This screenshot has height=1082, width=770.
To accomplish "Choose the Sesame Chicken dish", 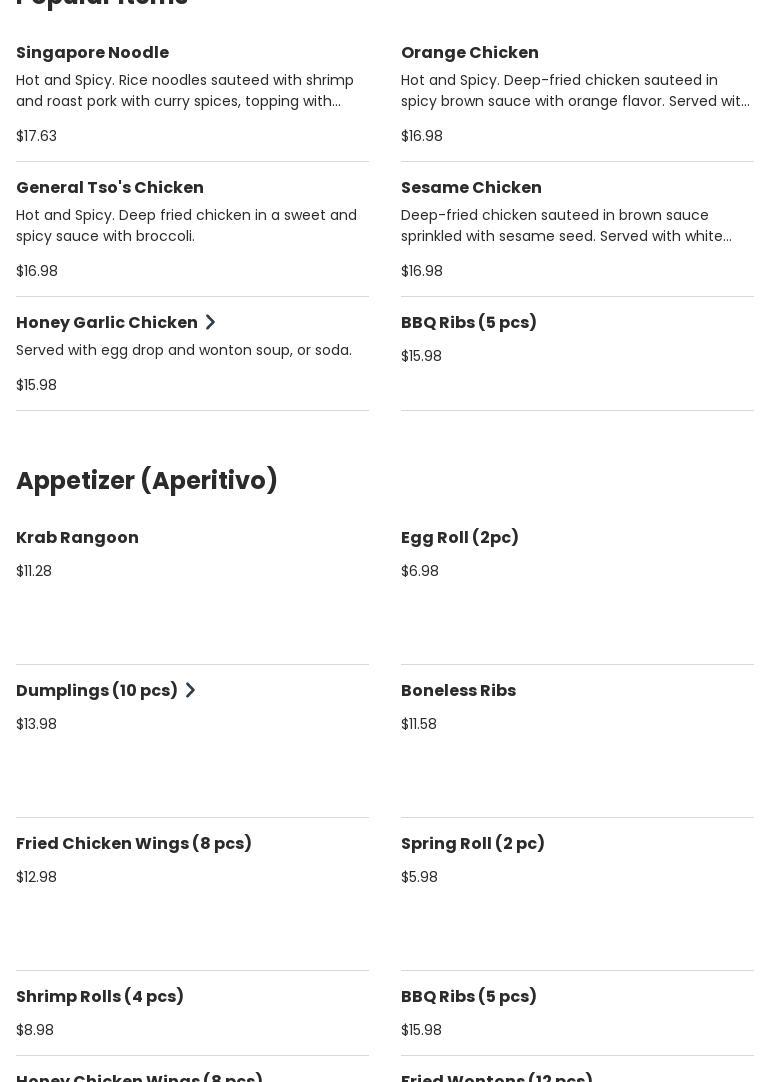I will [471, 187].
